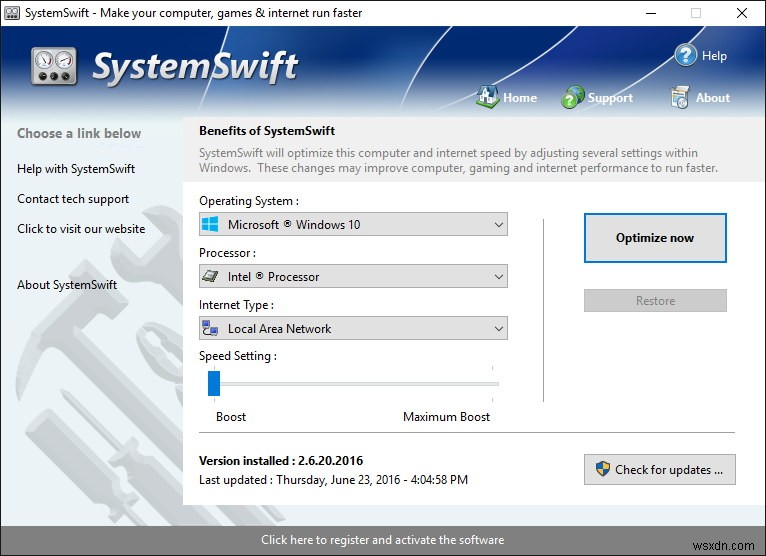Click the Maximum Boost label
766x556 pixels.
pyautogui.click(x=447, y=417)
